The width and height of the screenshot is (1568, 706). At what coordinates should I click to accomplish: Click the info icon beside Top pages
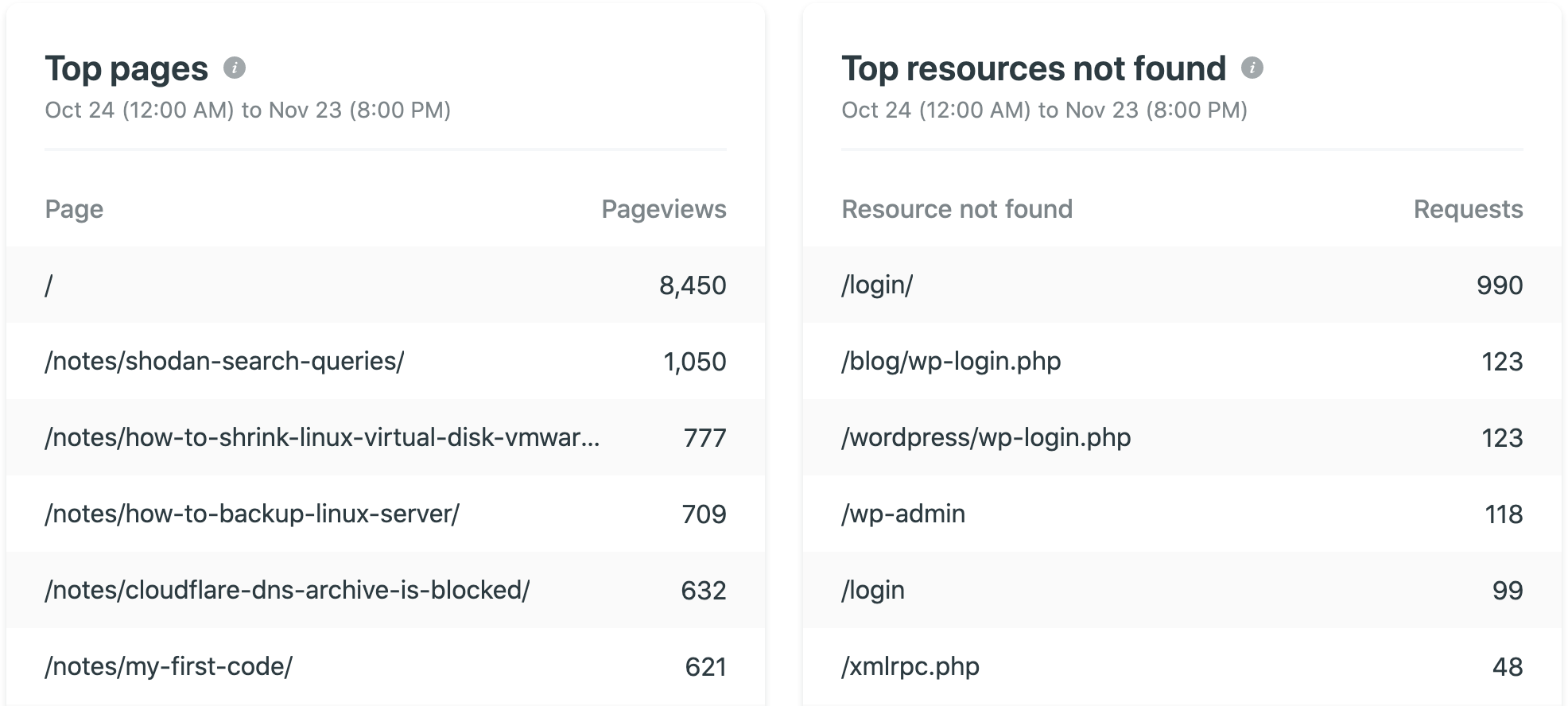[x=233, y=69]
